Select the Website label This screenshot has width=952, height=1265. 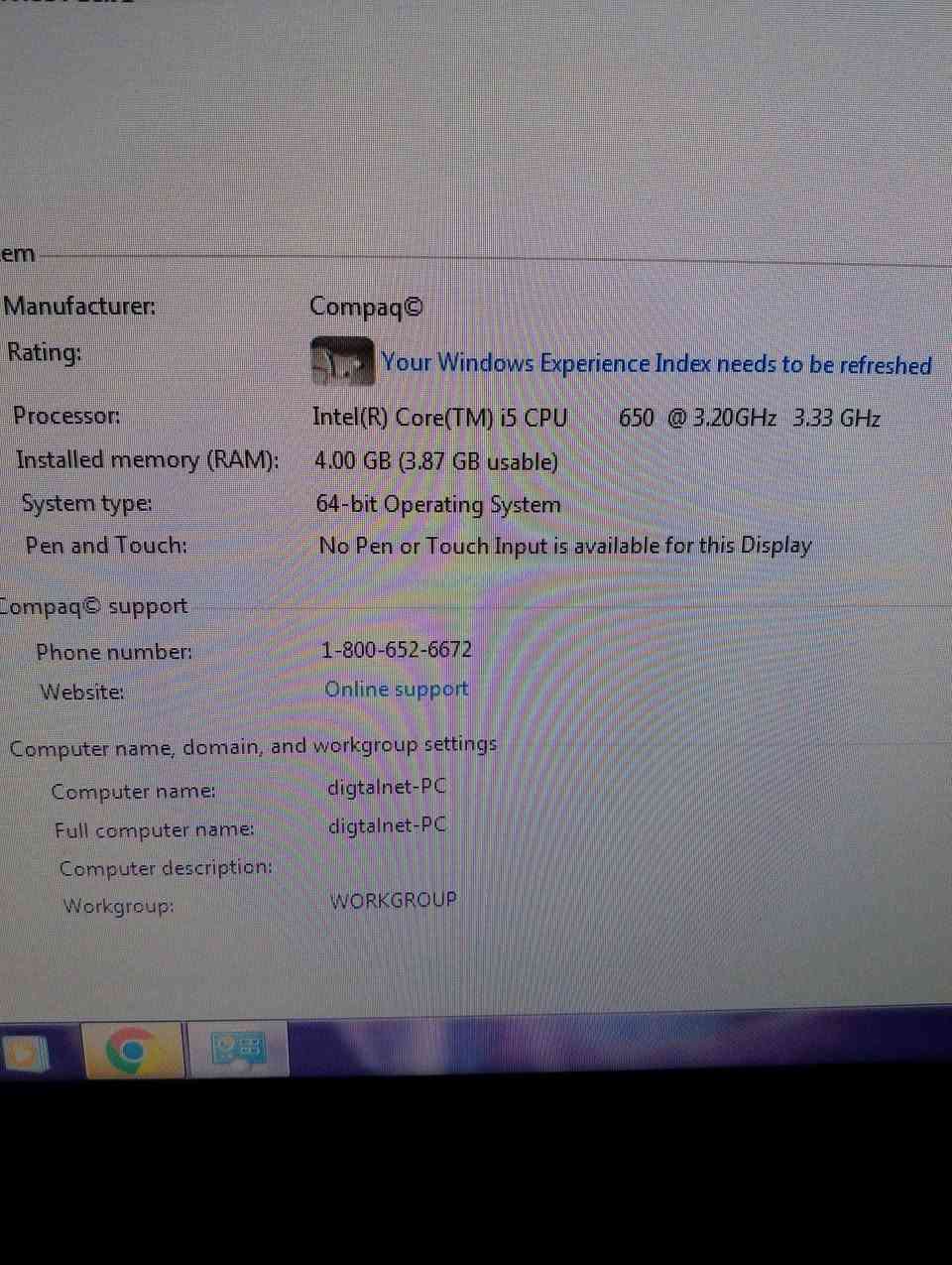(82, 692)
